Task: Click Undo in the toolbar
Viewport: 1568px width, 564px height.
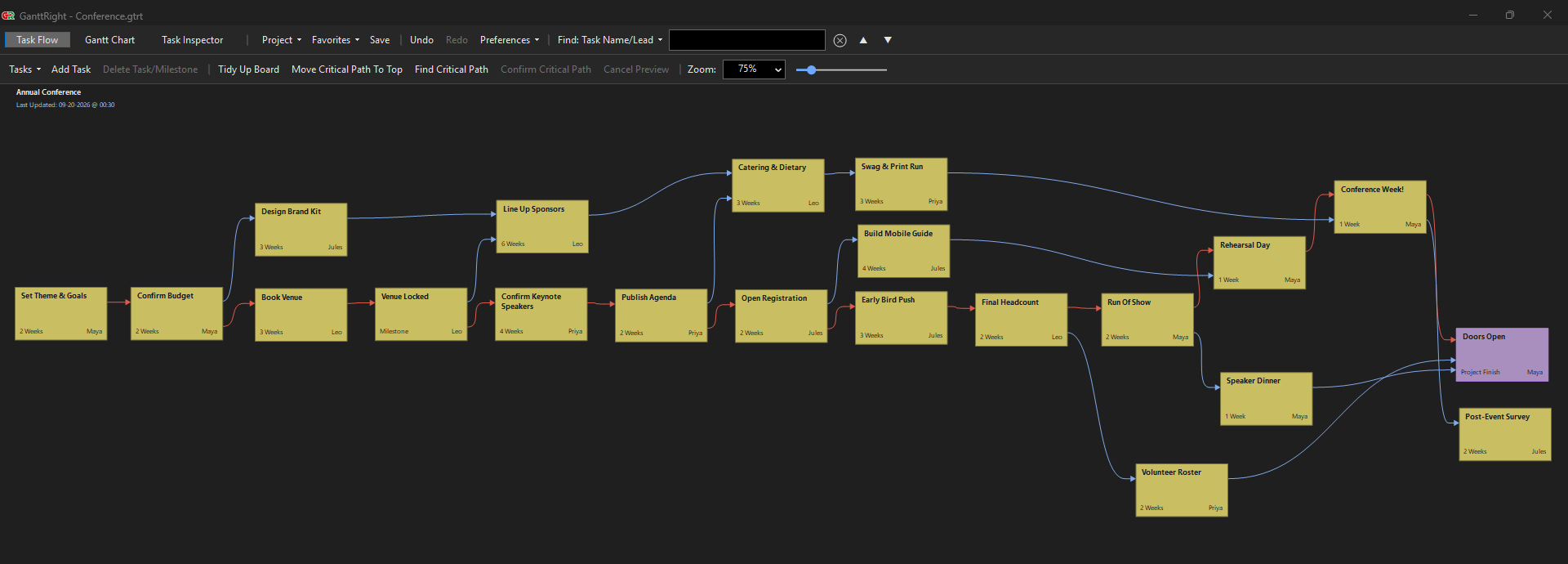Action: [x=421, y=40]
